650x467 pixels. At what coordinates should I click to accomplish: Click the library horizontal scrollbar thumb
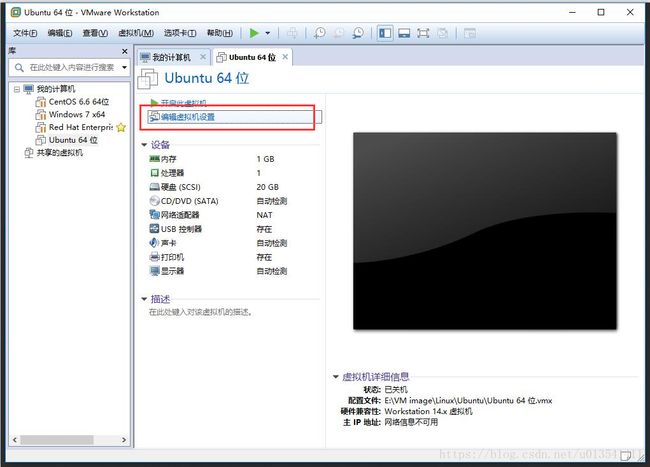[57, 440]
